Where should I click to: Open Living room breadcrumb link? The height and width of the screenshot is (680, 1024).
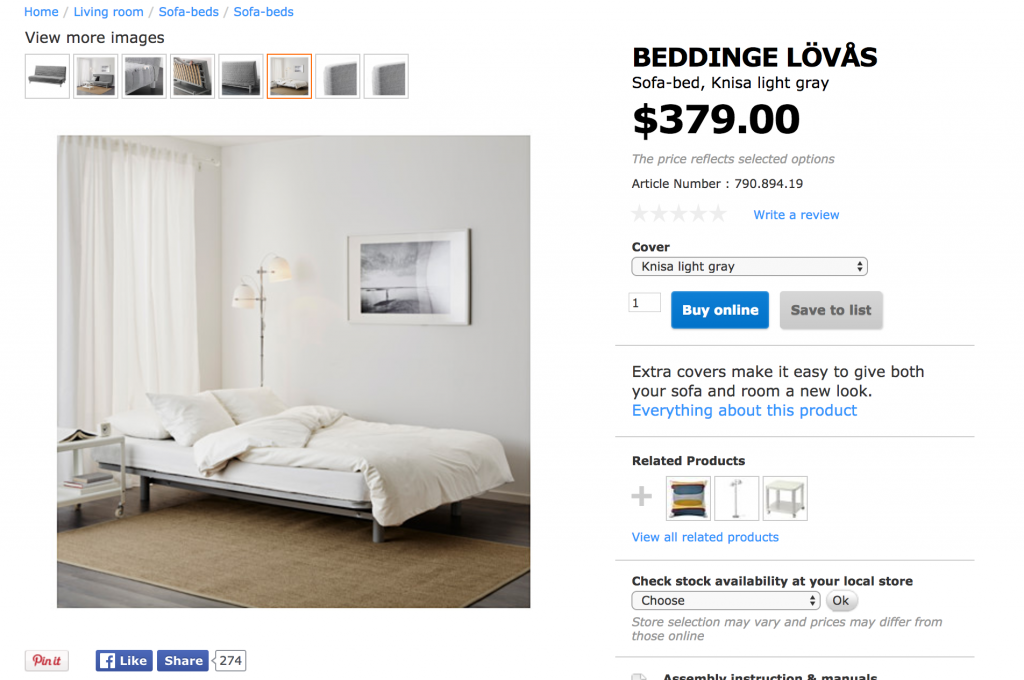[x=108, y=12]
